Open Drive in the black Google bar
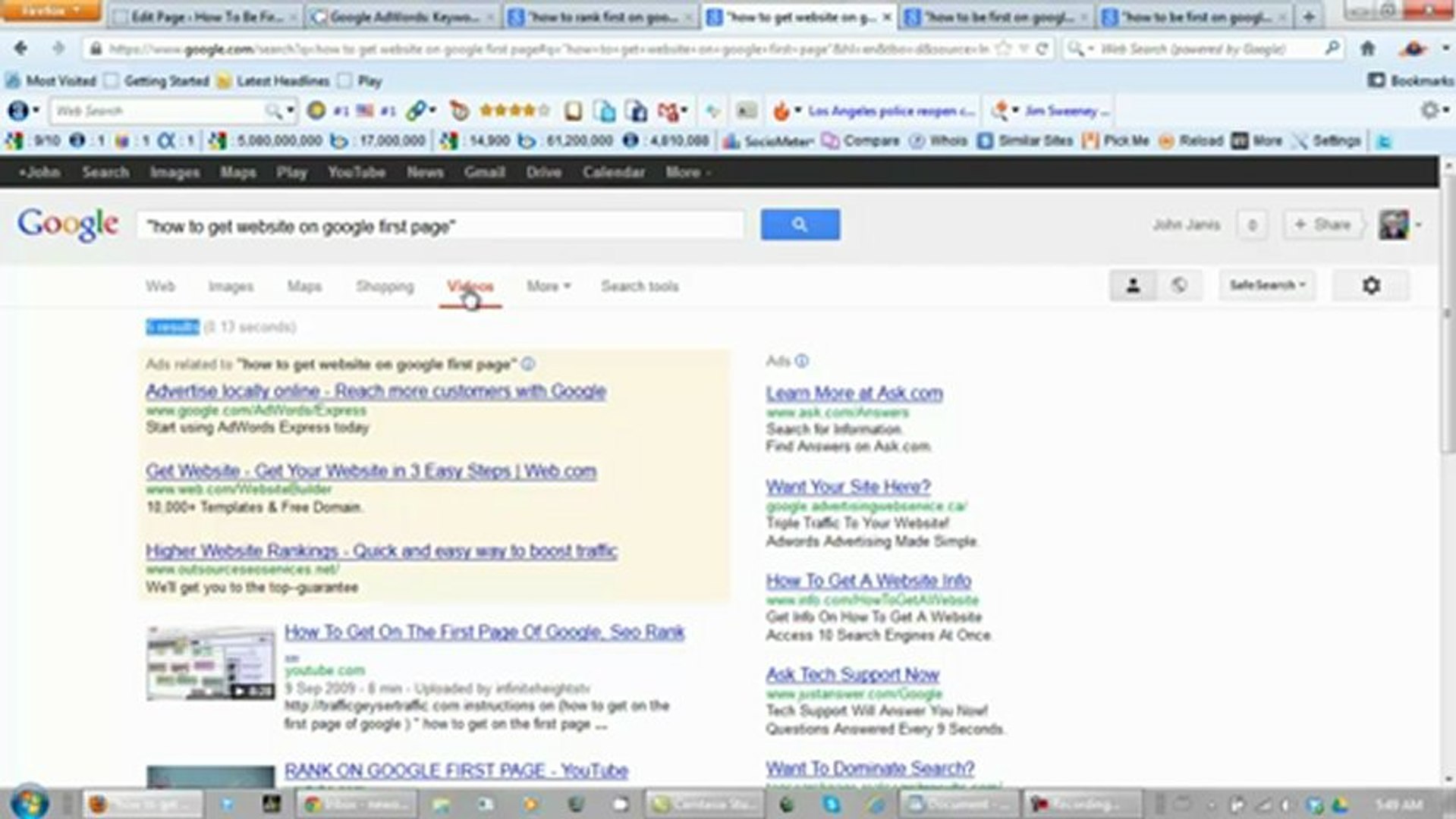This screenshot has height=819, width=1456. [543, 173]
